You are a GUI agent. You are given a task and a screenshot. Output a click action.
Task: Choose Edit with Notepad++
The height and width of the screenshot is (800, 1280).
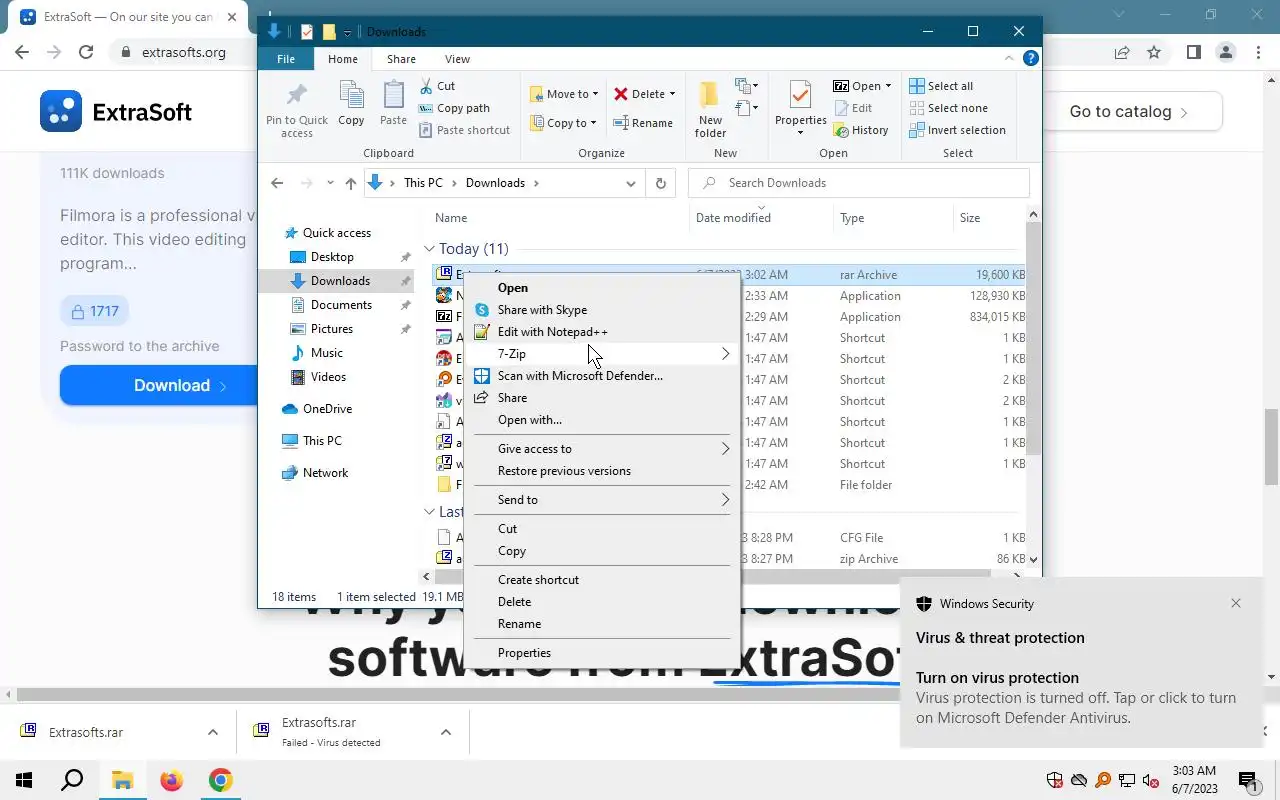click(600, 332)
